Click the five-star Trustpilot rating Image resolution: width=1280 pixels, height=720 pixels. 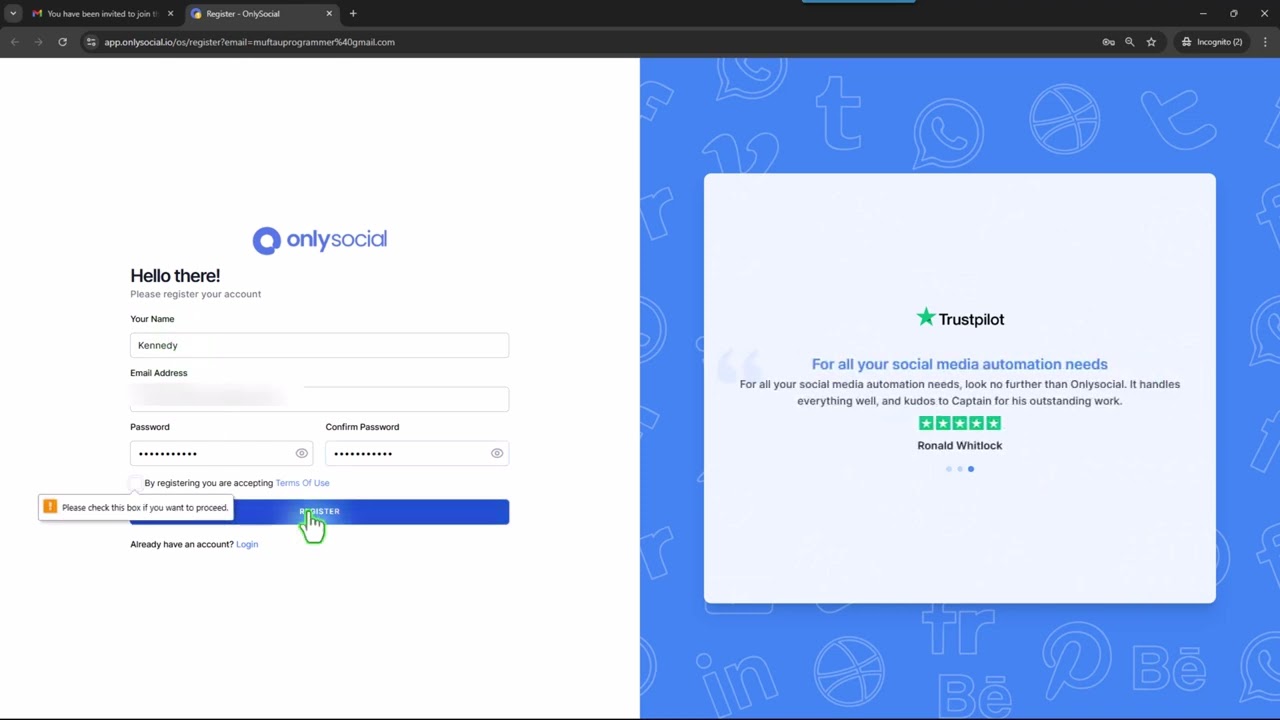tap(960, 423)
